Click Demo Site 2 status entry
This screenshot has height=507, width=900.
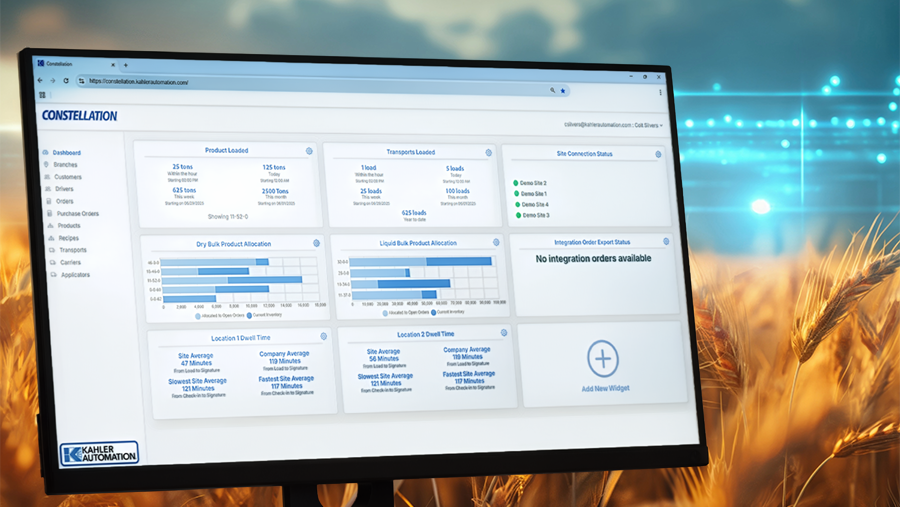pyautogui.click(x=530, y=183)
